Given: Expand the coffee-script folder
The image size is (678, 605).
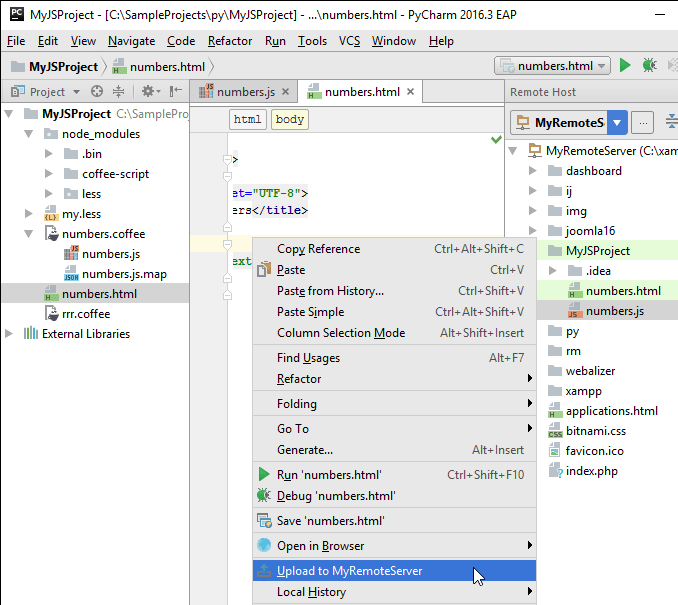Looking at the screenshot, I should coord(48,174).
